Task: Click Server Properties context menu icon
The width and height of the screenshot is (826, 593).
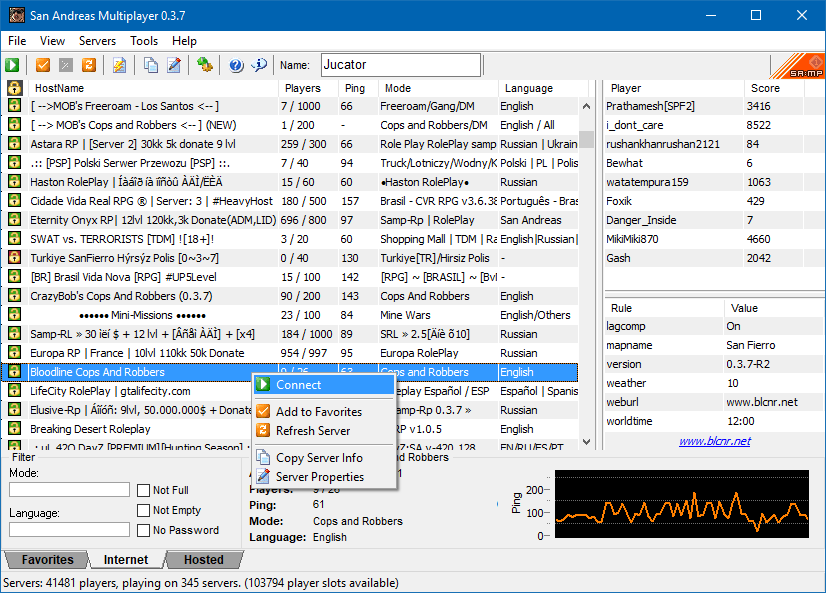Action: tap(263, 476)
